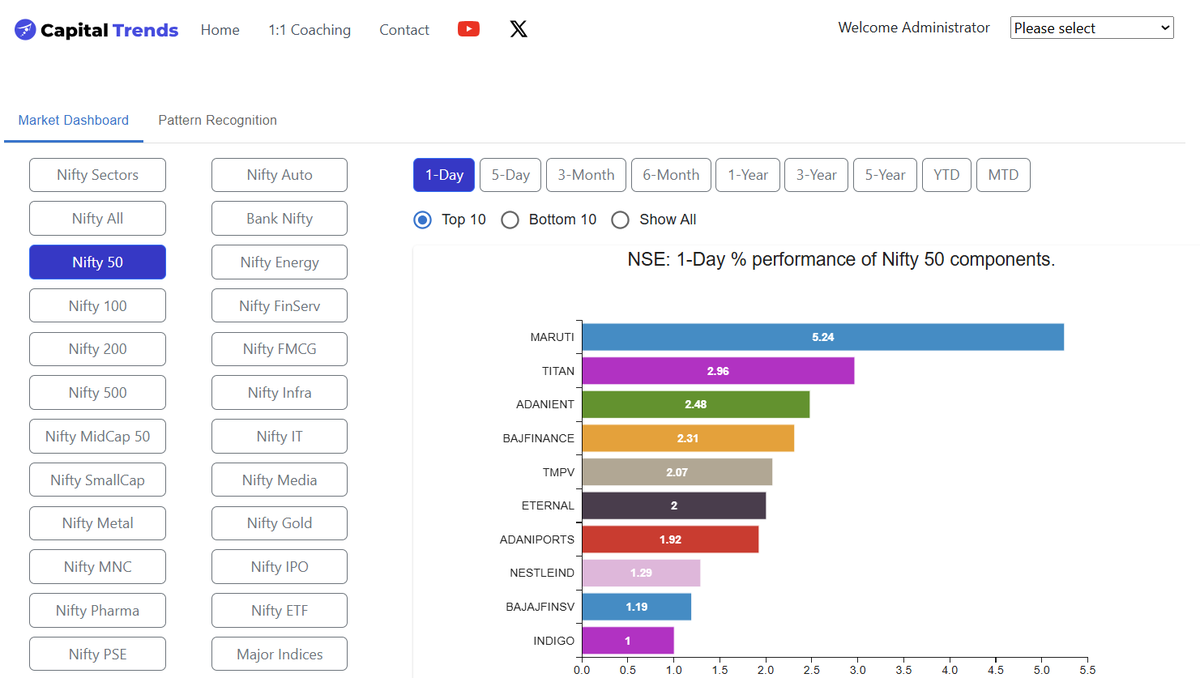
Task: Click the ETERNAL bar showing 2
Action: pos(674,505)
